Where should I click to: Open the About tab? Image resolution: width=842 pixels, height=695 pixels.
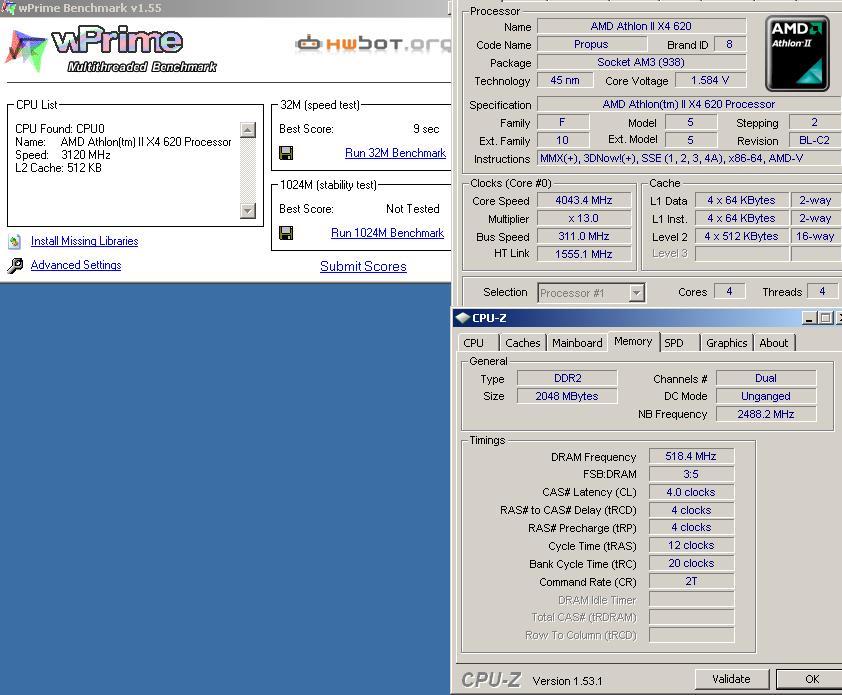(x=774, y=343)
